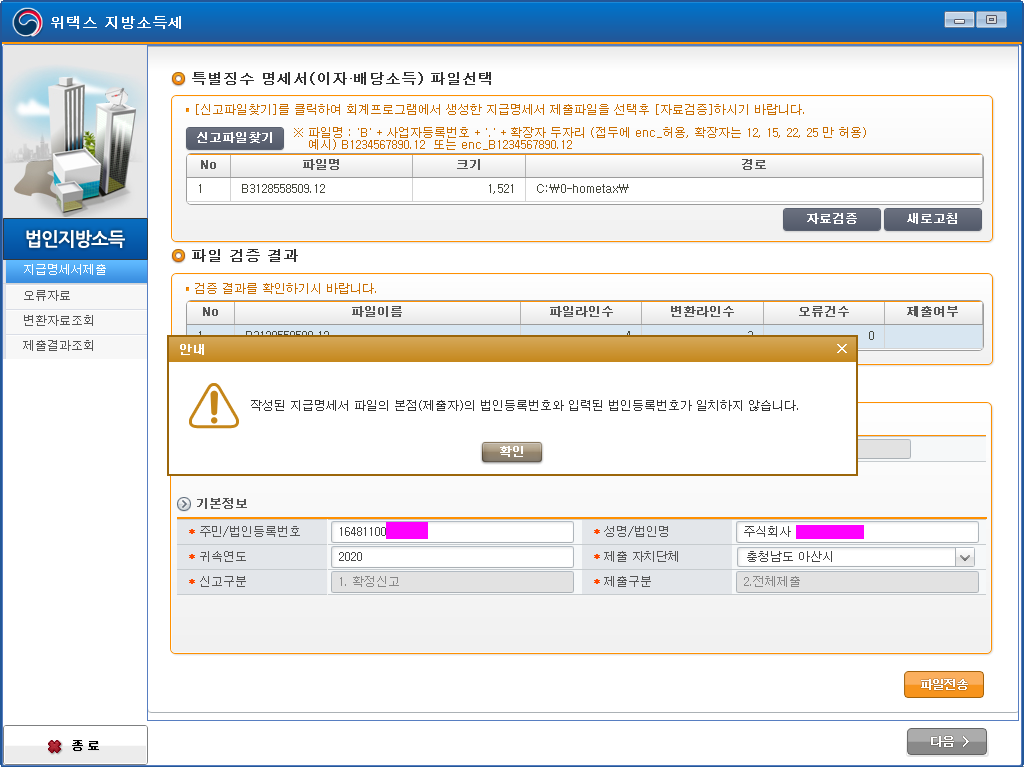Click the 새로고침 button
Screen dimensions: 1024x767
[932, 219]
